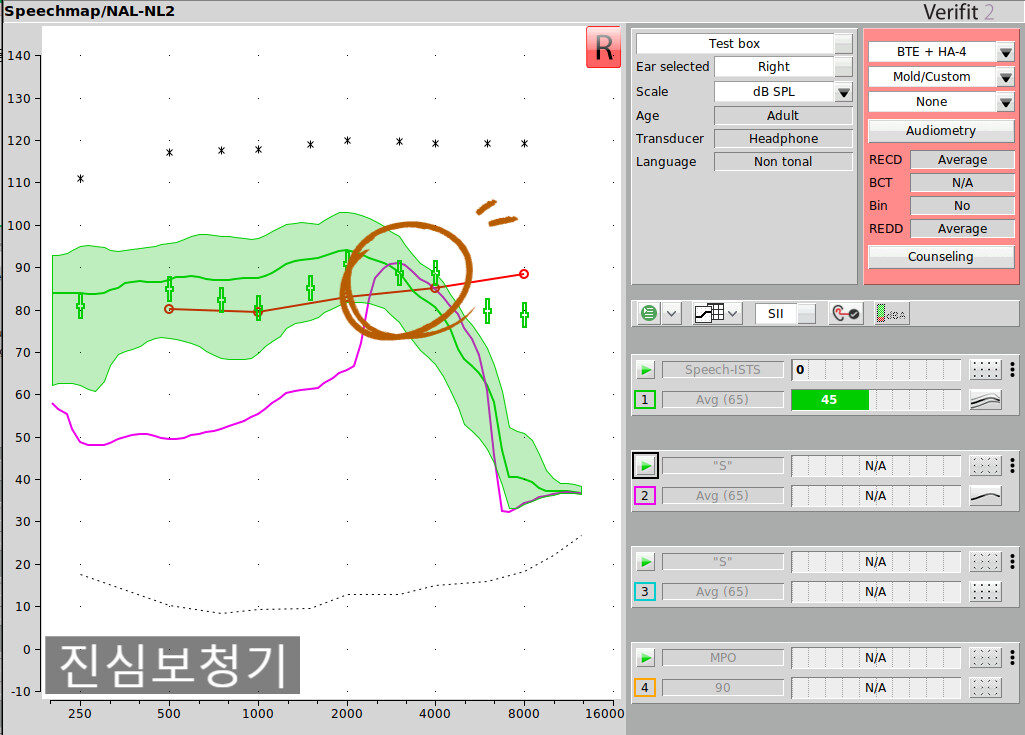The image size is (1025, 735).
Task: Start the MPO test playback
Action: tap(645, 658)
